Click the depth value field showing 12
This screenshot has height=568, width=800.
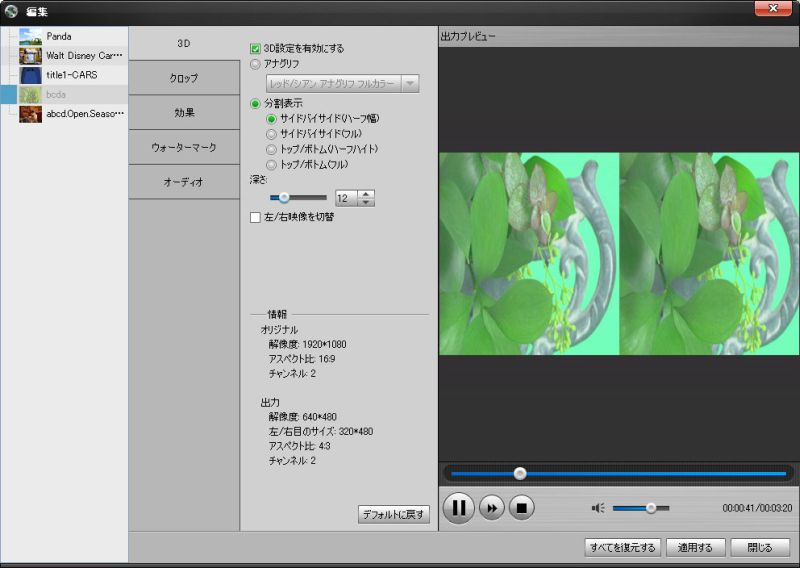click(346, 198)
